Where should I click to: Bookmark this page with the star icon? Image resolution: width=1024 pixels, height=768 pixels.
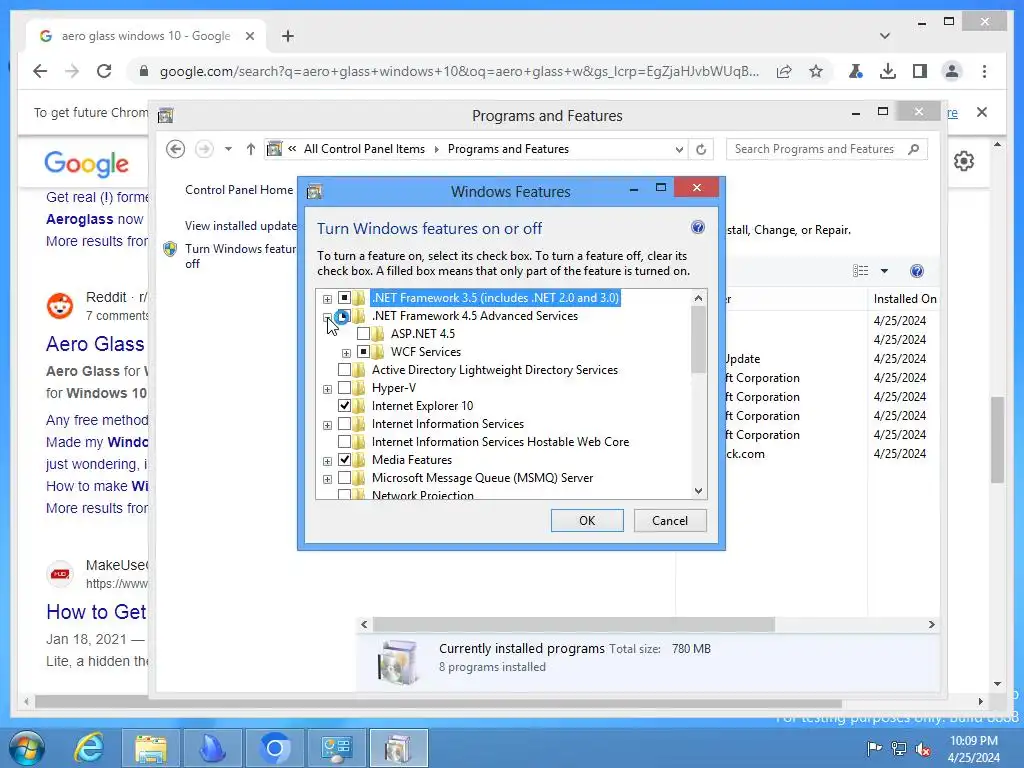[x=816, y=71]
